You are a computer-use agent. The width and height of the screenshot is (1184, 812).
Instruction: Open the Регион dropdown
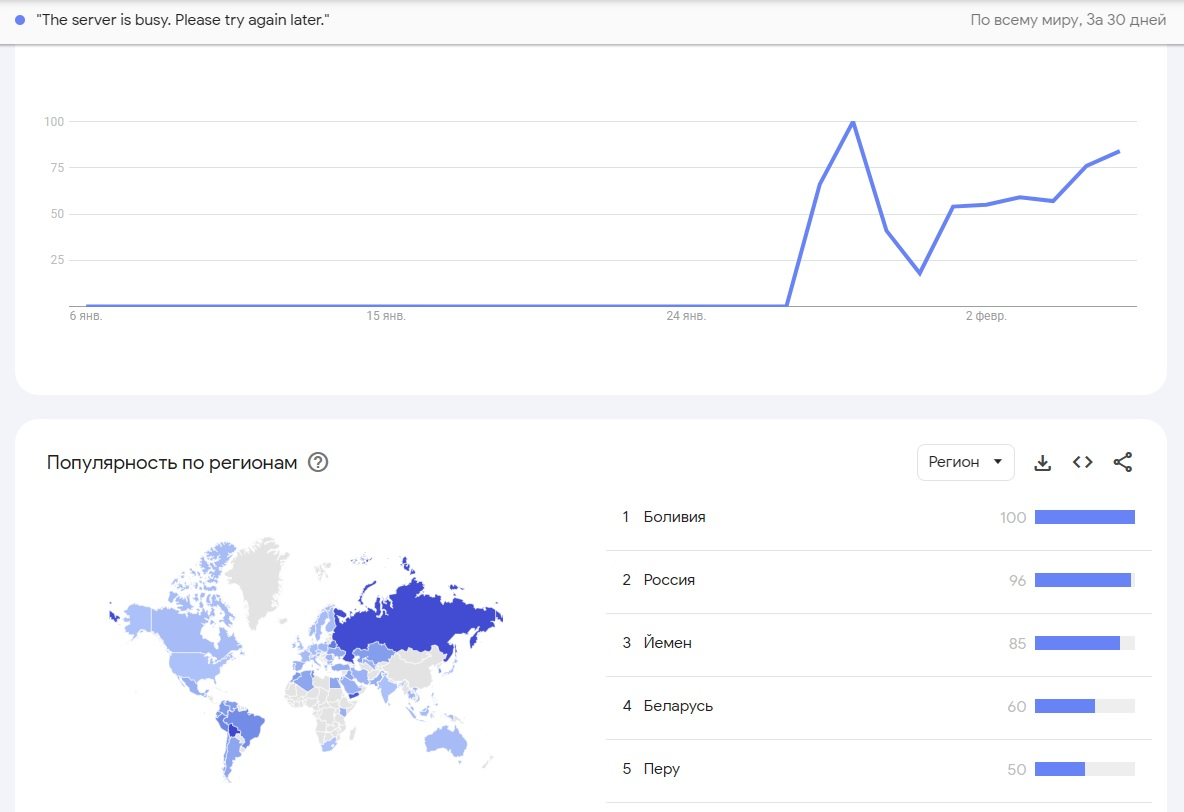point(964,462)
